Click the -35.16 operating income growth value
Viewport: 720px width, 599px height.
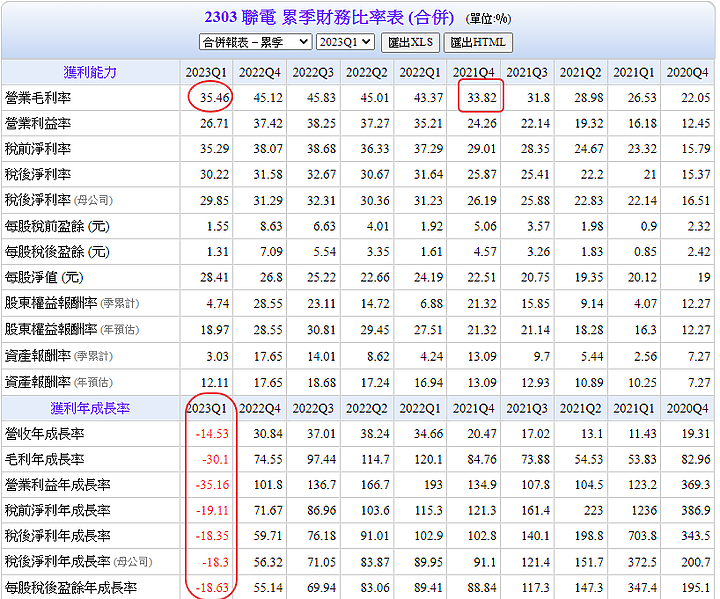pyautogui.click(x=212, y=485)
